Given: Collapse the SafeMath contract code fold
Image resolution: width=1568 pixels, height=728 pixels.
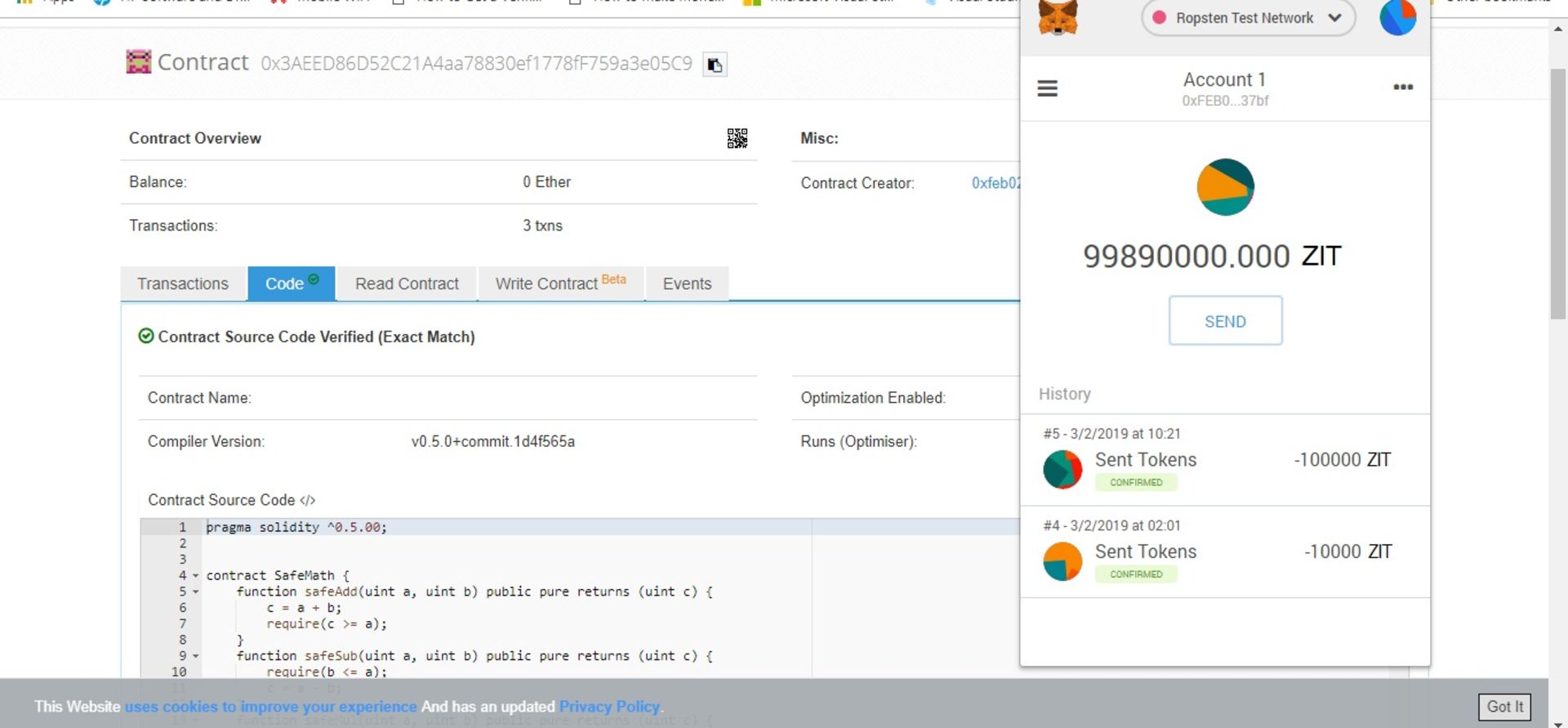Looking at the screenshot, I should pos(196,576).
